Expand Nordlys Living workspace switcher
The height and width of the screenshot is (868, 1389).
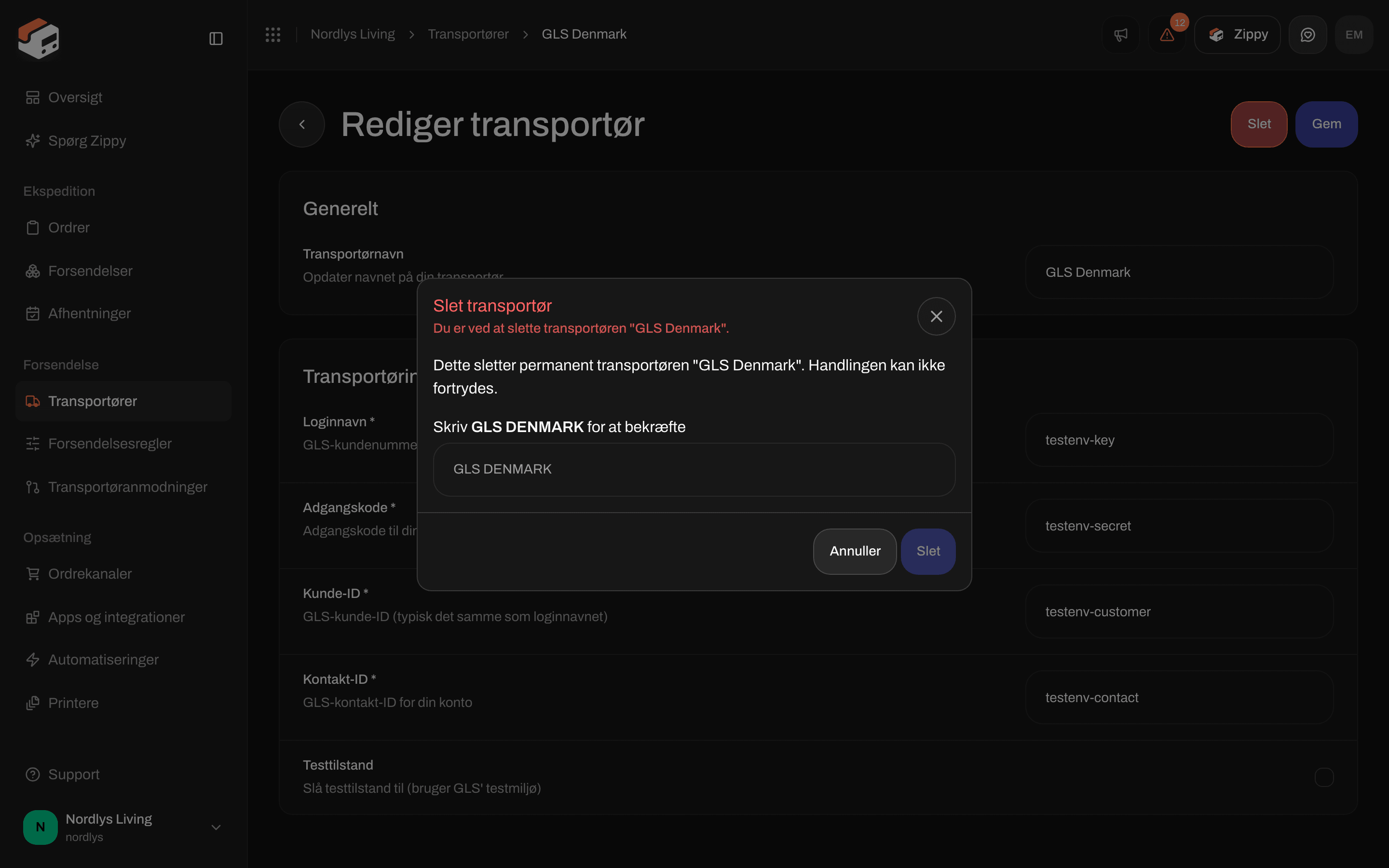coord(123,827)
